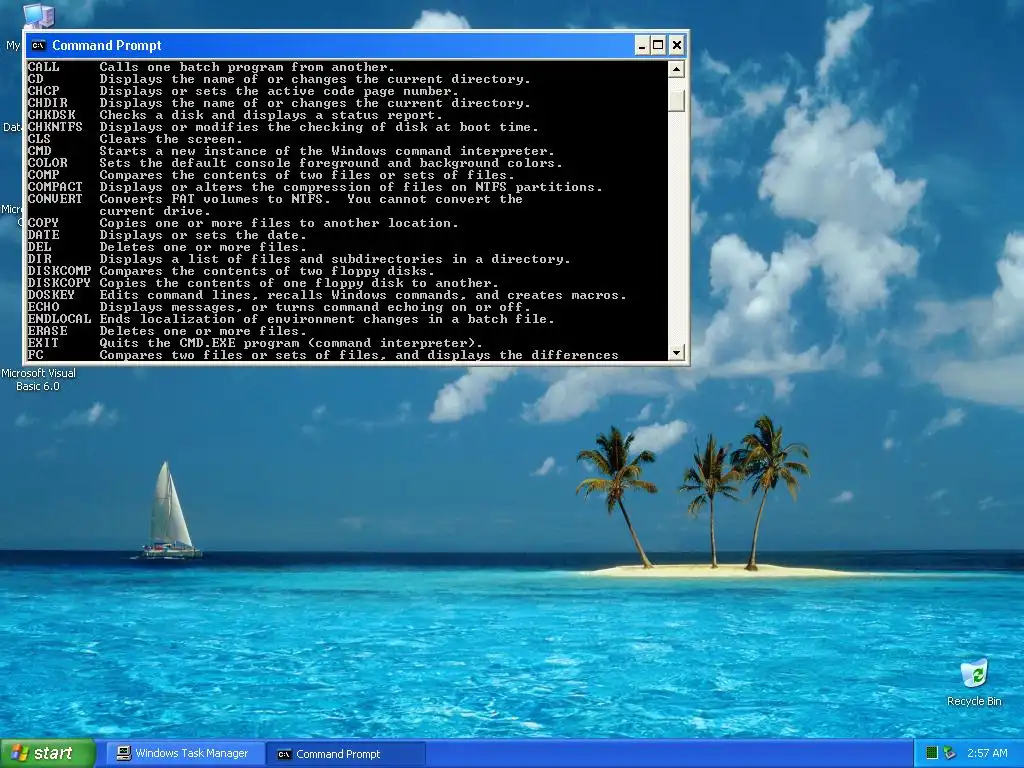Switch to Windows Task Manager in the taskbar
This screenshot has width=1024, height=768.
pyautogui.click(x=185, y=754)
